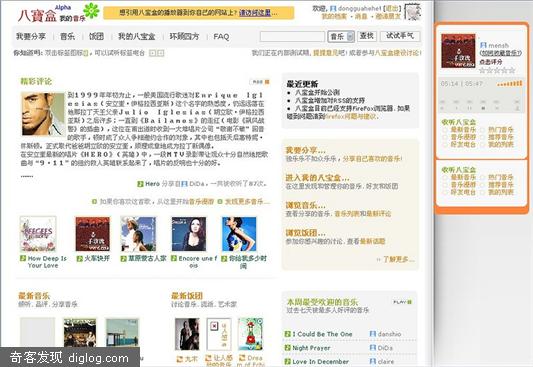Click the note icon before 你给我多少时间
Screen dimensions: 533x367
point(224,259)
